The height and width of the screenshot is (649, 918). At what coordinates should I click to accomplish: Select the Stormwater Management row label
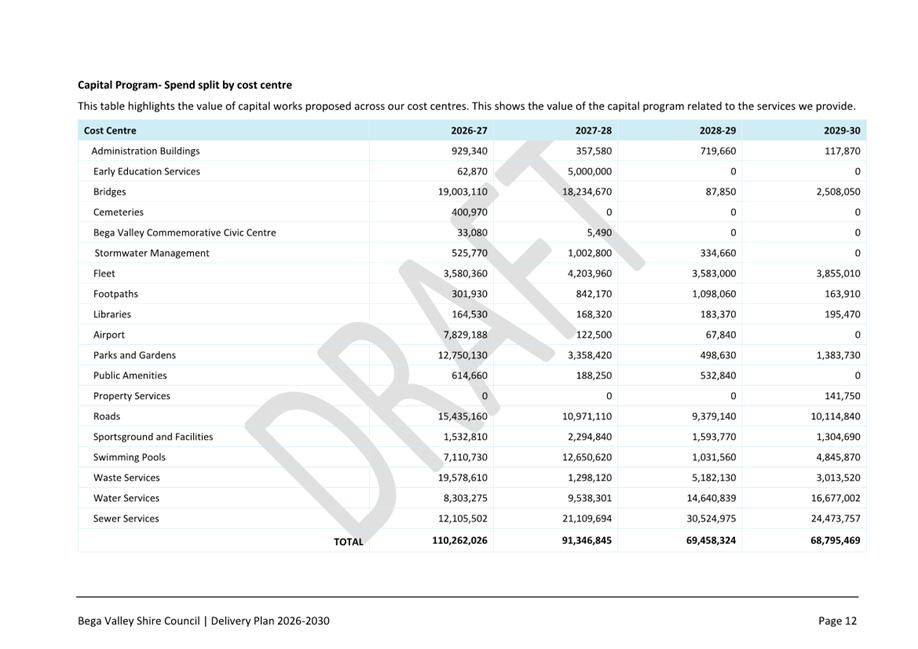(x=152, y=253)
